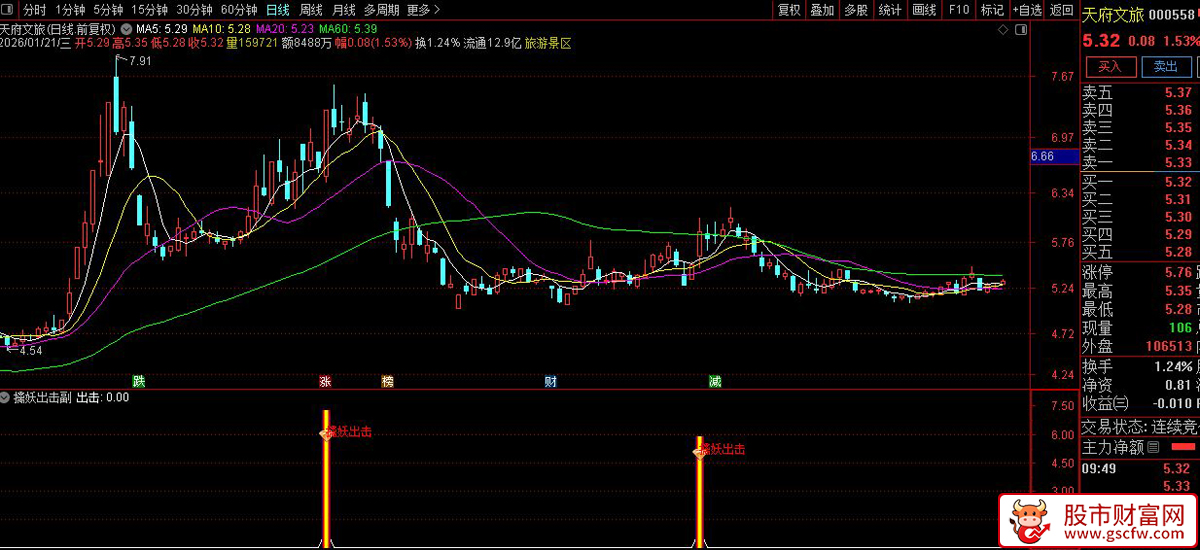Viewport: 1200px width, 550px height.
Task: Open the 画线 drawing tools
Action: click(x=924, y=10)
